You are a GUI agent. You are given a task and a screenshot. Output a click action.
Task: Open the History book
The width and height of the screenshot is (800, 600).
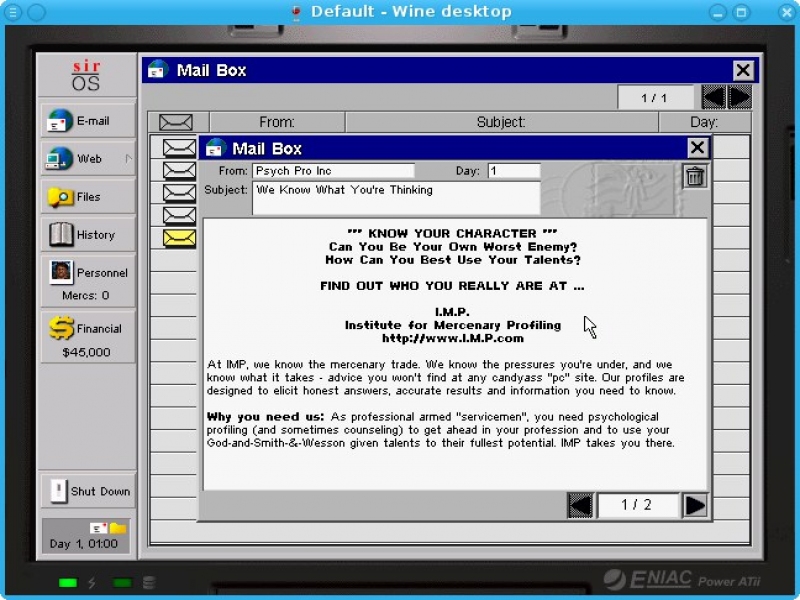point(88,235)
